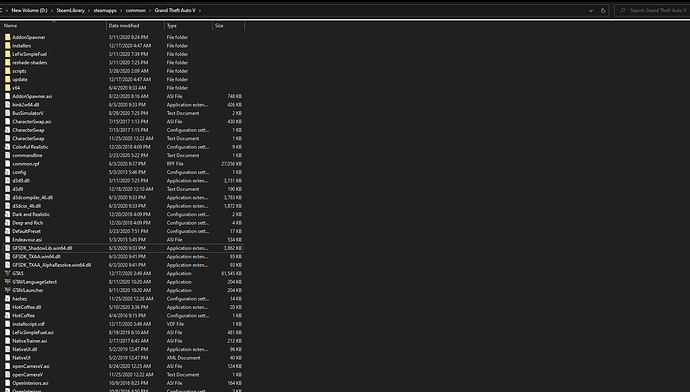Click the Colorful Realistic config file icon
690x392 pixels.
click(x=7, y=147)
